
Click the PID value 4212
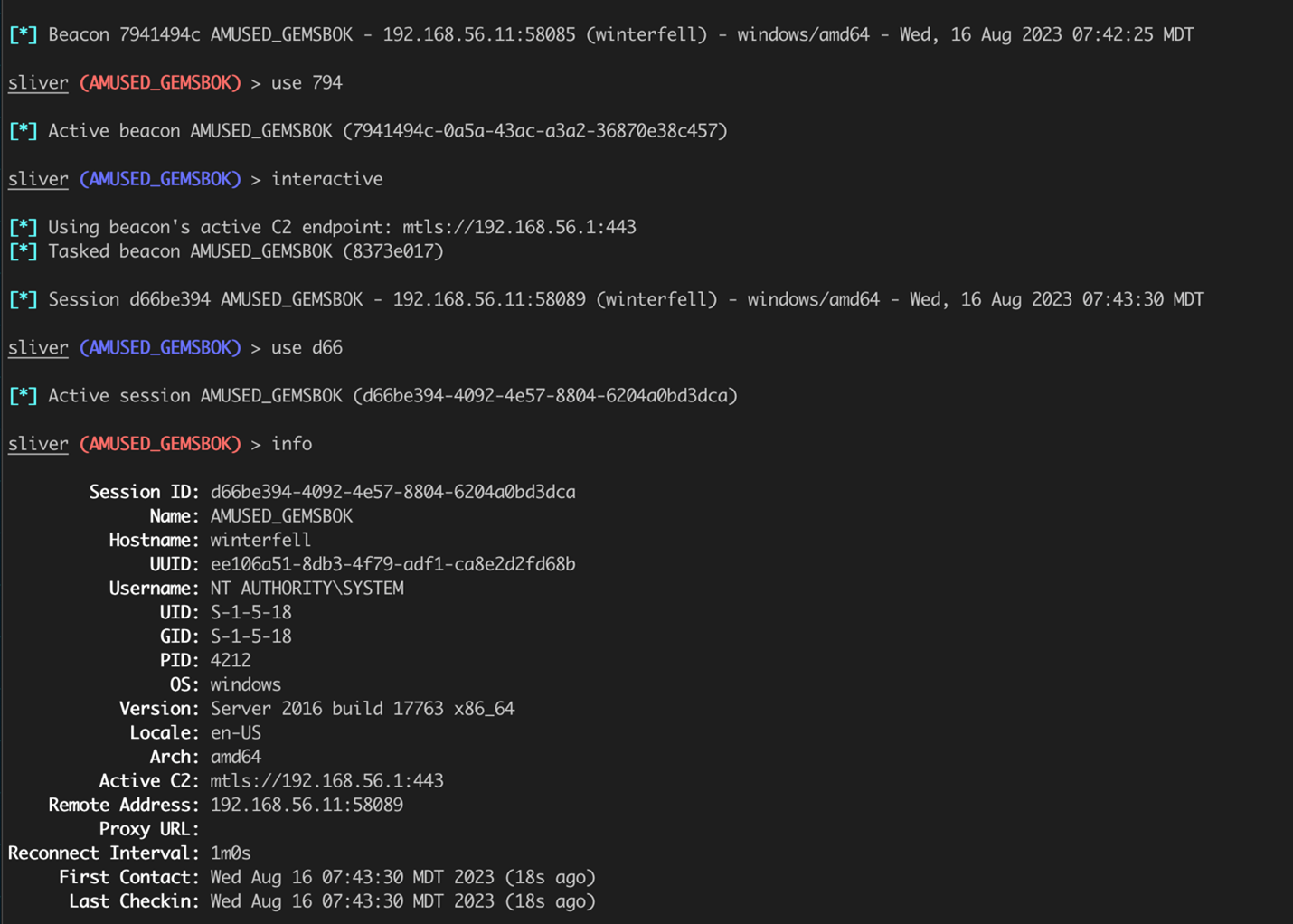(x=231, y=661)
